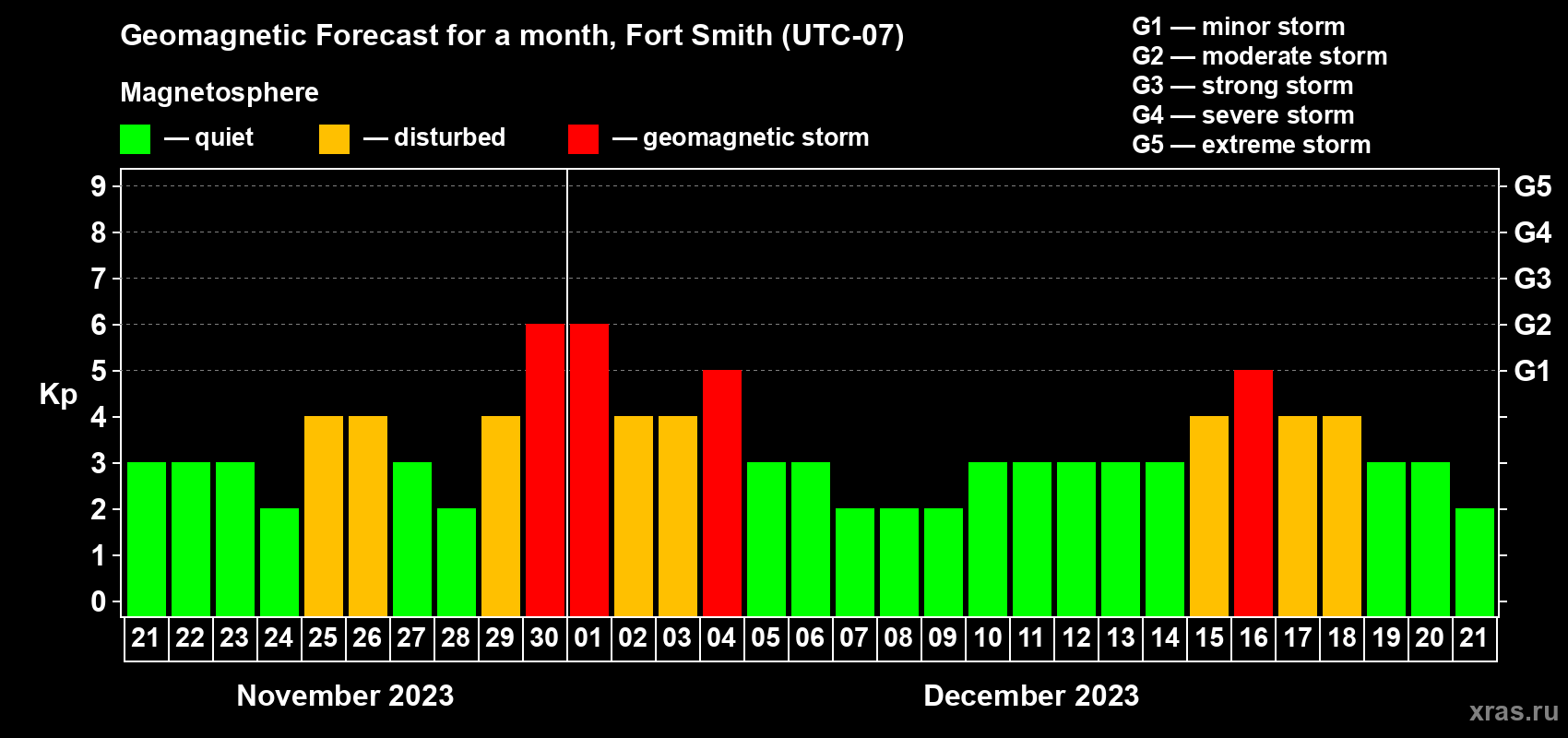Click the 'G3 — strong storm' legend entry

pos(1243,86)
